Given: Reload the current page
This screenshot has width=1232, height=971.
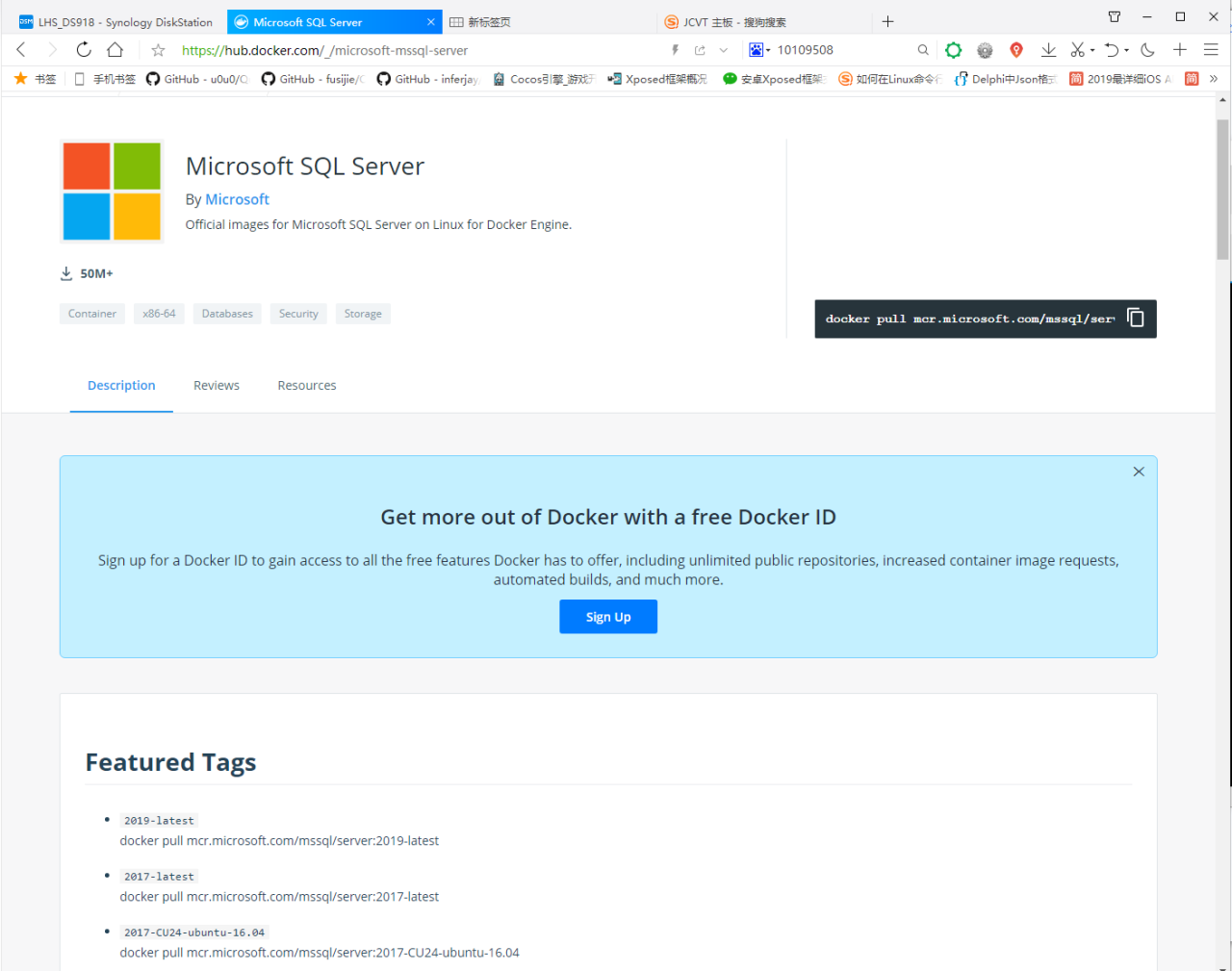Looking at the screenshot, I should click(x=84, y=50).
